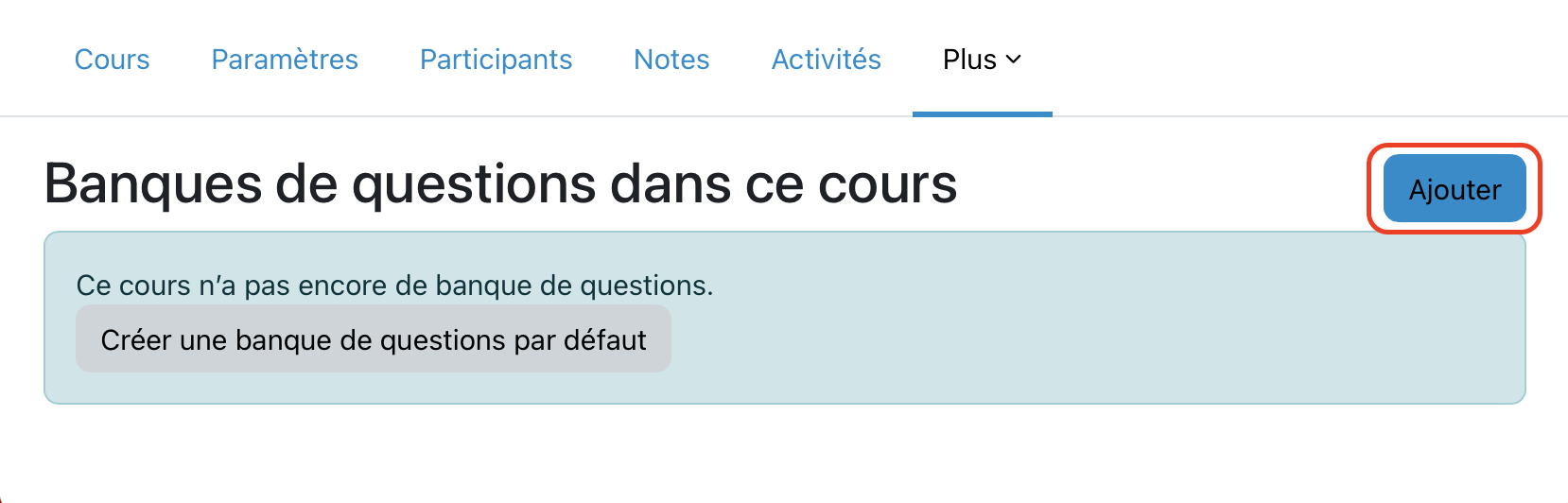Viewport: 1568px width, 503px height.
Task: Select the Notes tab
Action: 671,60
